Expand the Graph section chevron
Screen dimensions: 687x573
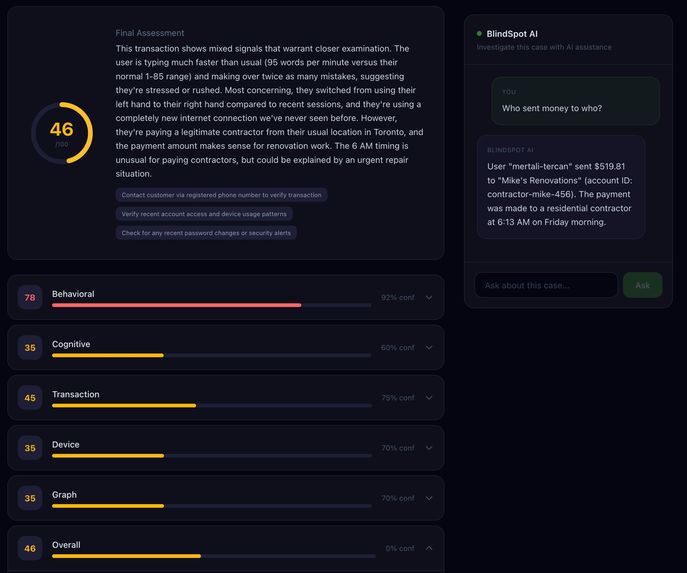click(x=429, y=498)
